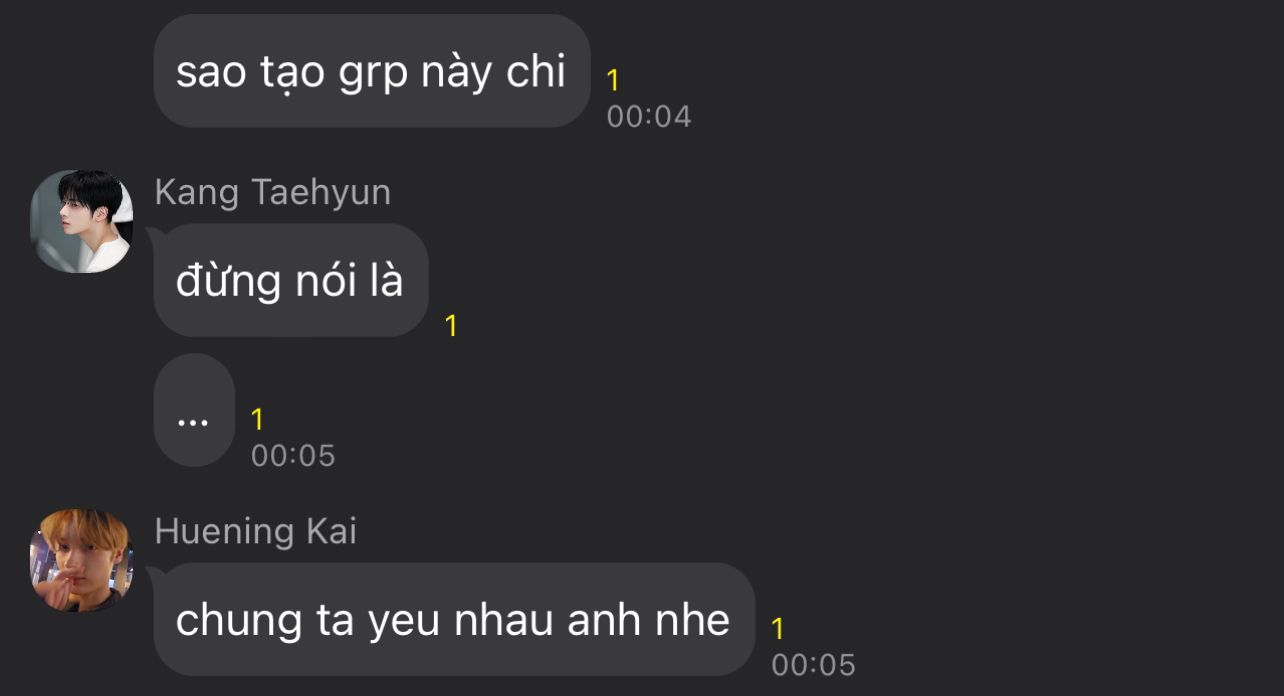Screen dimensions: 1284x696
Task: Select the Huening Kai sender name
Action: tap(256, 531)
